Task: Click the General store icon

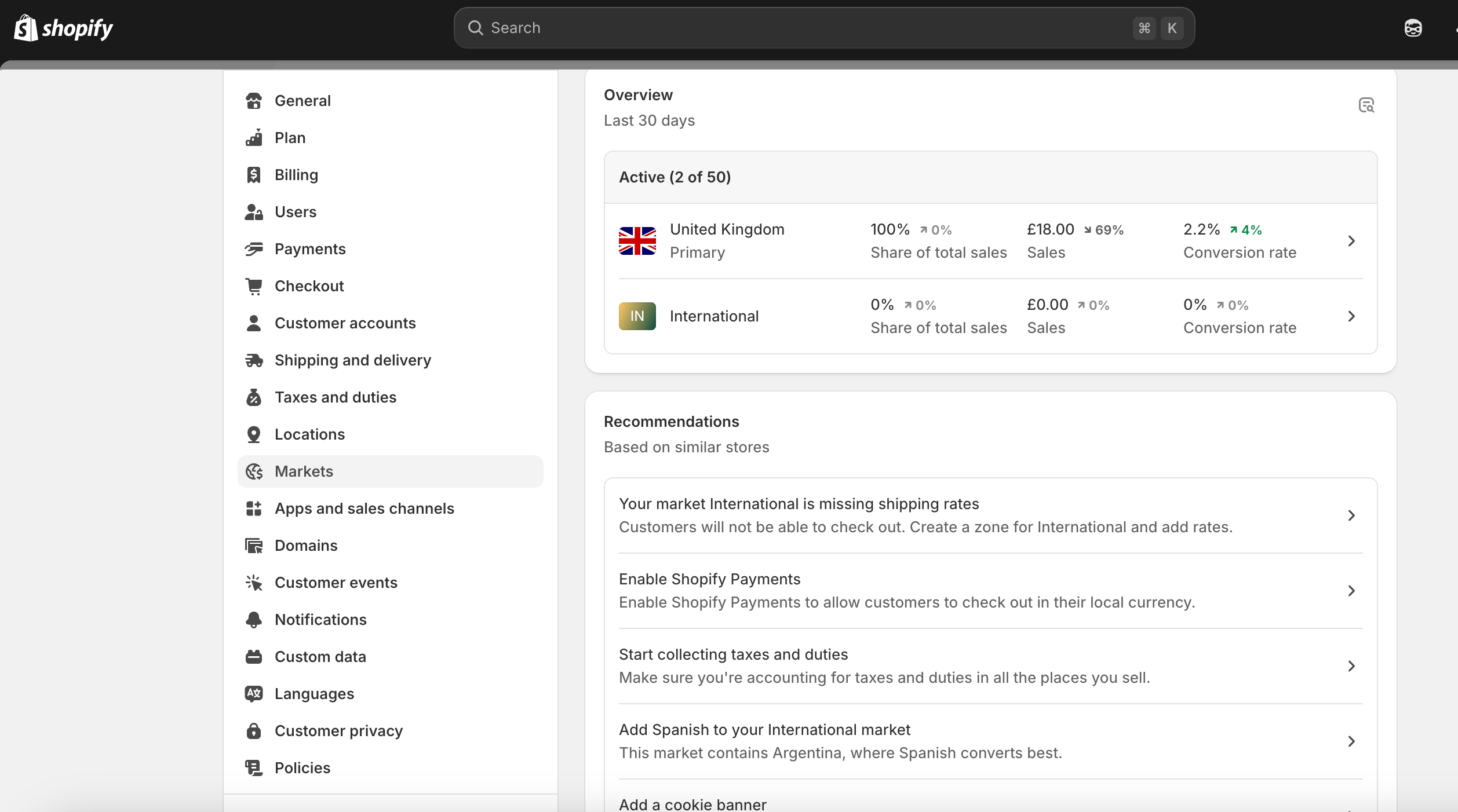Action: (254, 101)
